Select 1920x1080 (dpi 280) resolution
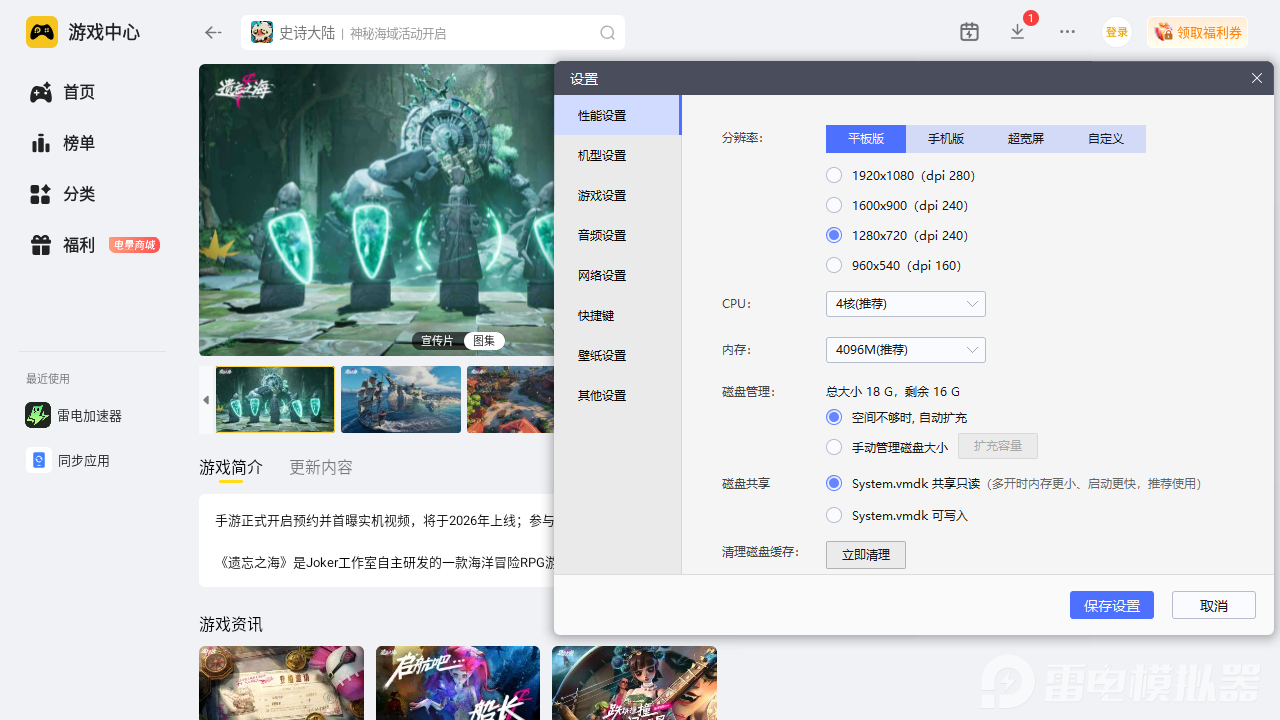Viewport: 1280px width, 720px height. [x=834, y=176]
